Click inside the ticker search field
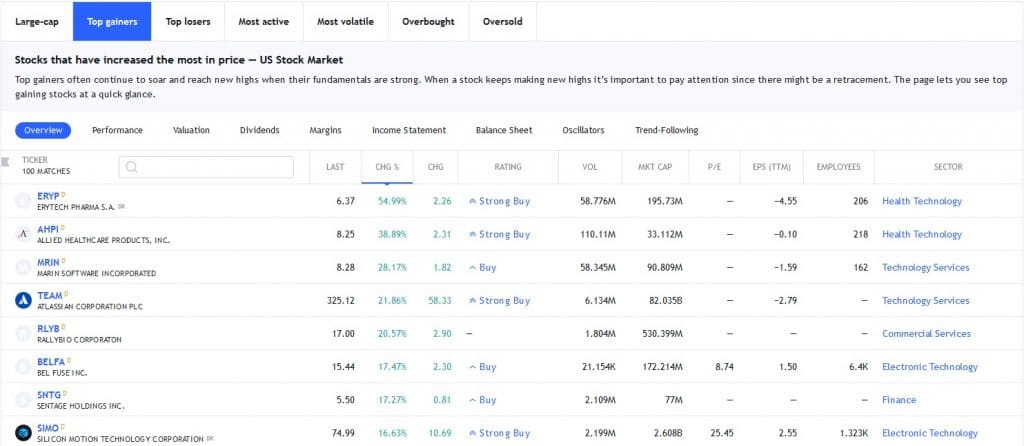 coord(206,167)
